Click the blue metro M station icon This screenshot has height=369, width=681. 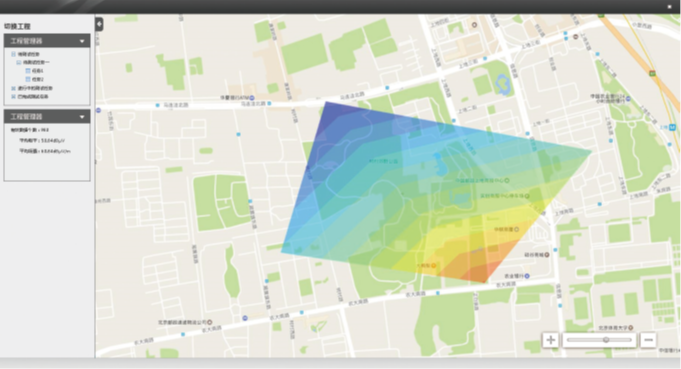[672, 127]
